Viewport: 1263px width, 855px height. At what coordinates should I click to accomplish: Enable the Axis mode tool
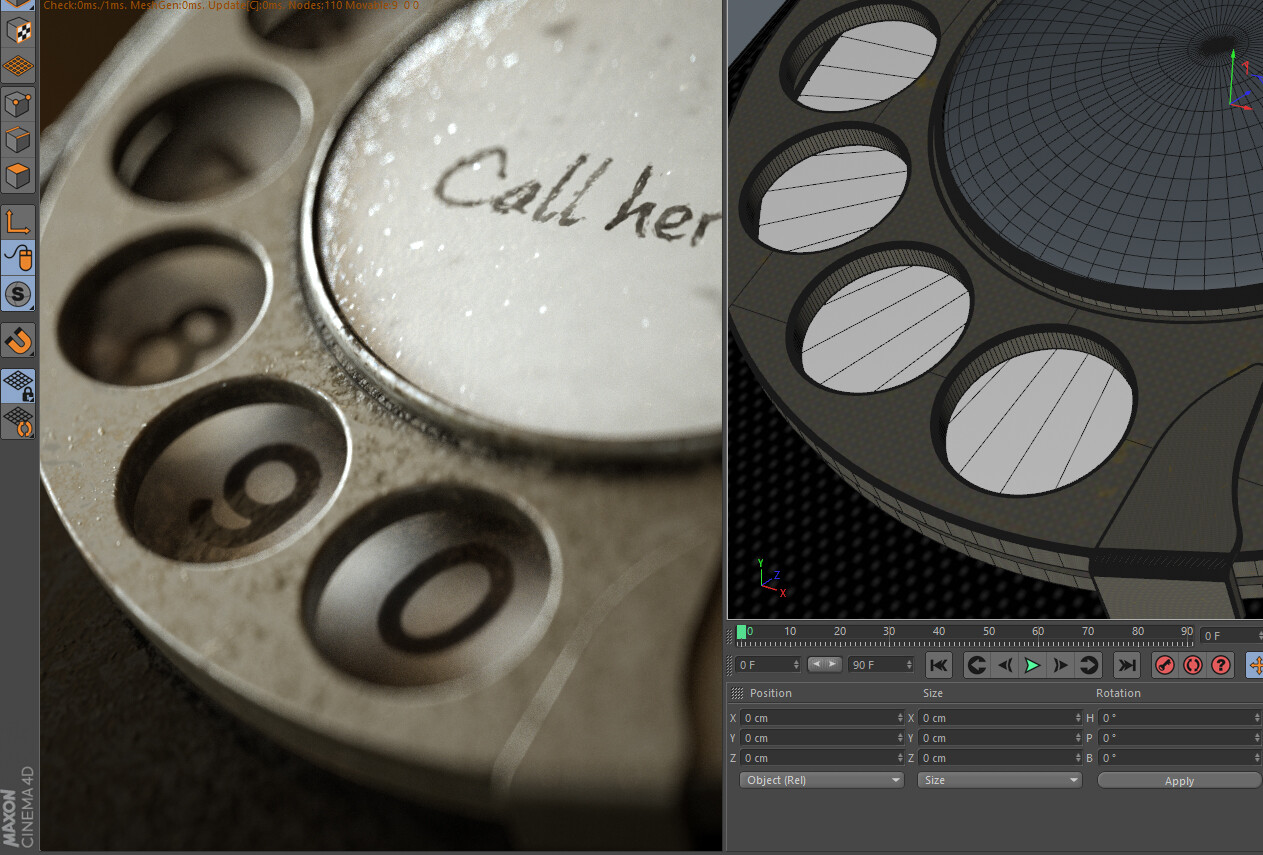(19, 221)
